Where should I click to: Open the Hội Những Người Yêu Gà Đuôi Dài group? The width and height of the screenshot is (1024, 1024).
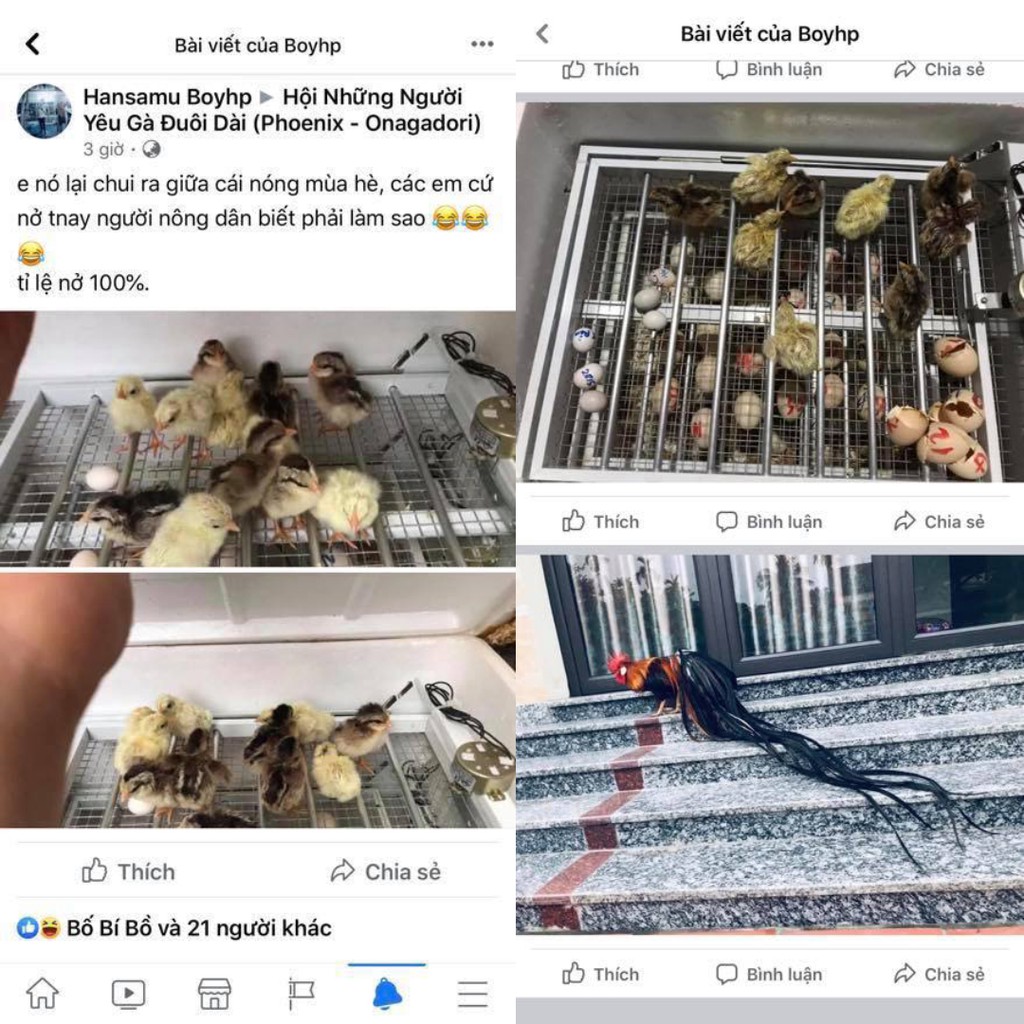(x=281, y=110)
